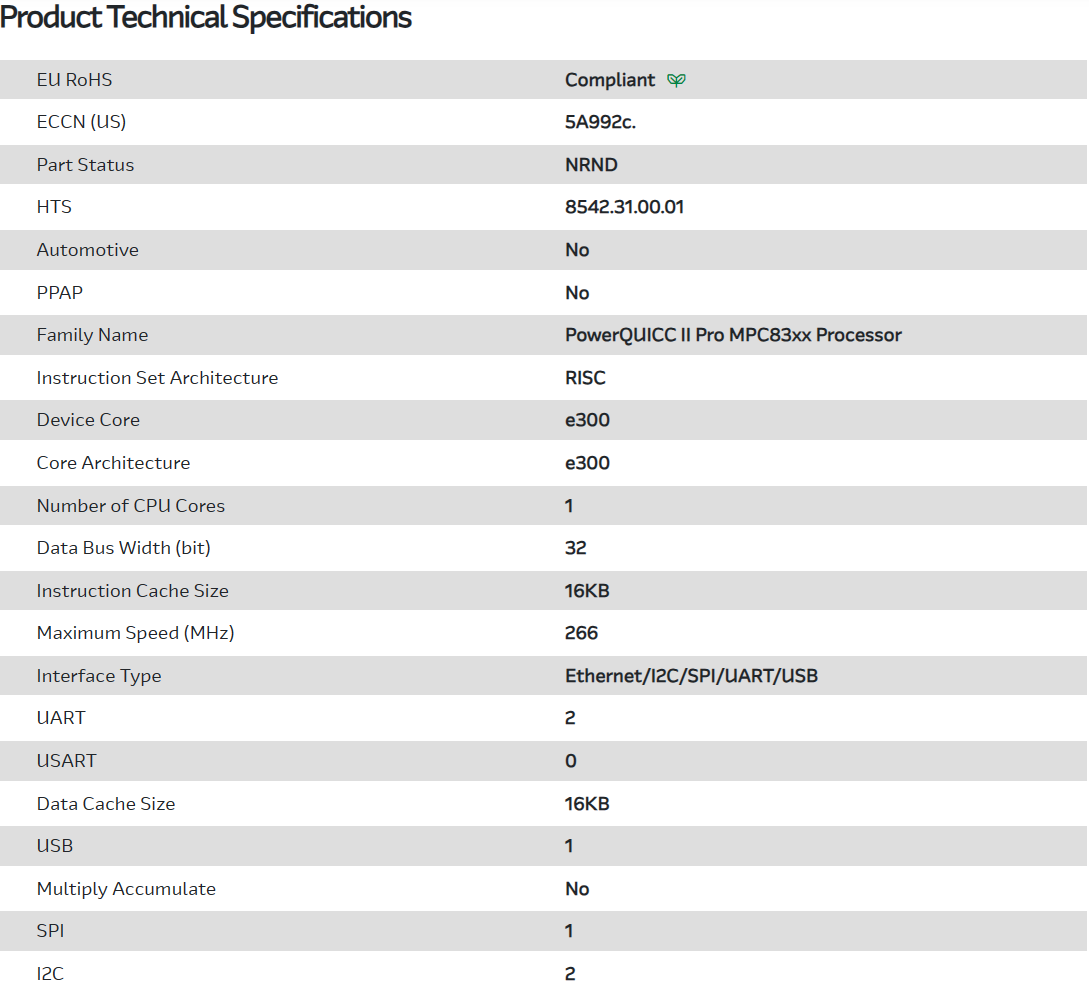
Task: Click the Instruction Cache Size label
Action: pos(133,591)
